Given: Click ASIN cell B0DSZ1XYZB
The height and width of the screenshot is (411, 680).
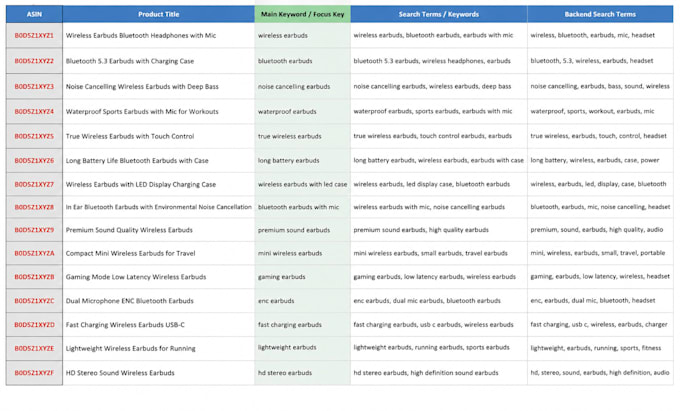Looking at the screenshot, I should (34, 277).
